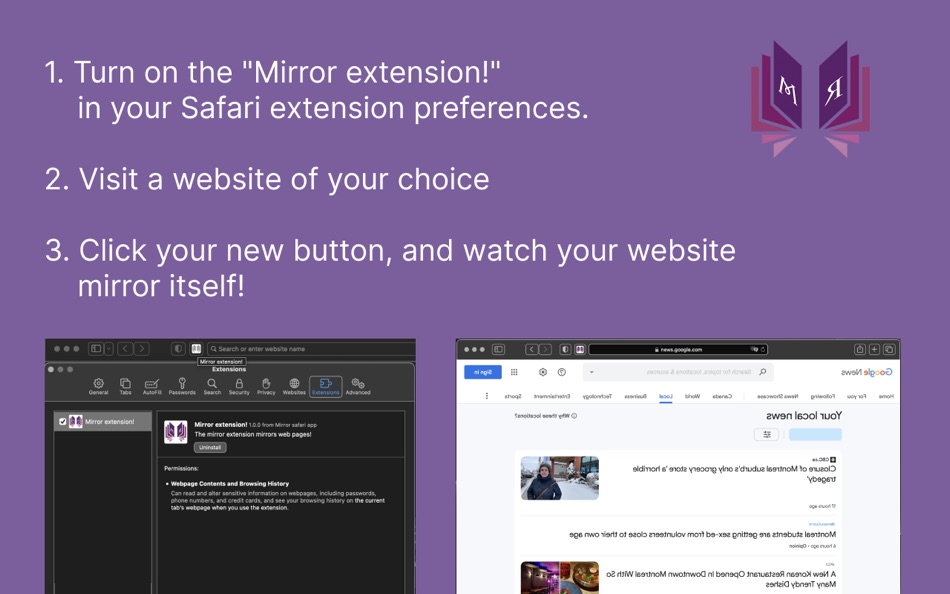Select Mirror extension! row in extensions list
950x594 pixels.
102,421
